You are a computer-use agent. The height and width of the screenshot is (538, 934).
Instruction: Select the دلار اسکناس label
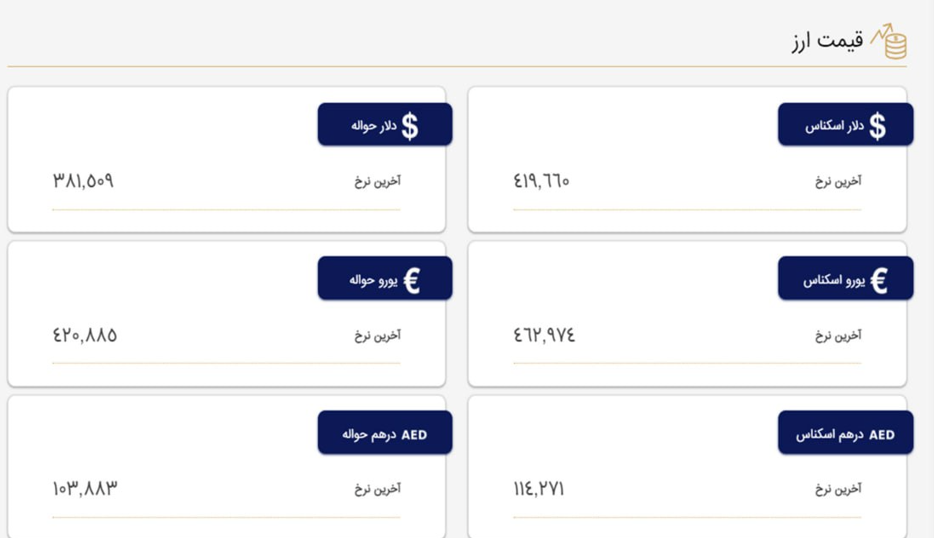pyautogui.click(x=835, y=126)
